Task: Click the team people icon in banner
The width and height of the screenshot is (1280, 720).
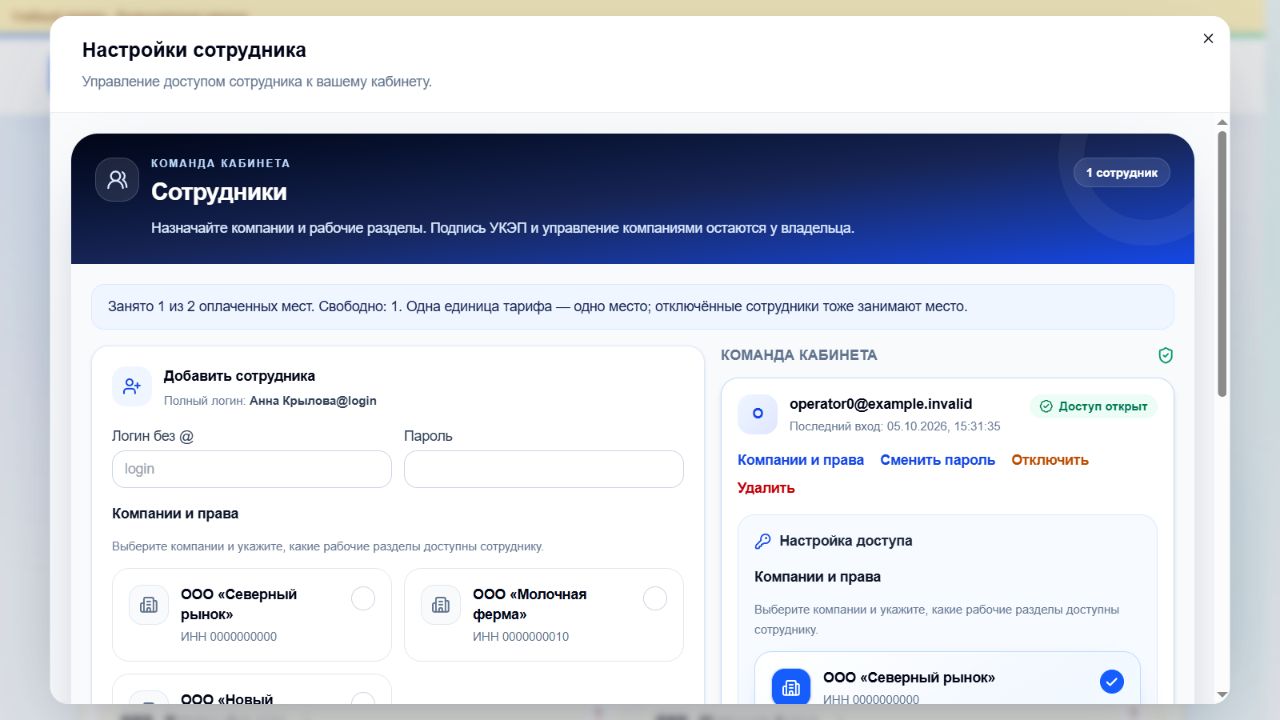Action: point(117,180)
